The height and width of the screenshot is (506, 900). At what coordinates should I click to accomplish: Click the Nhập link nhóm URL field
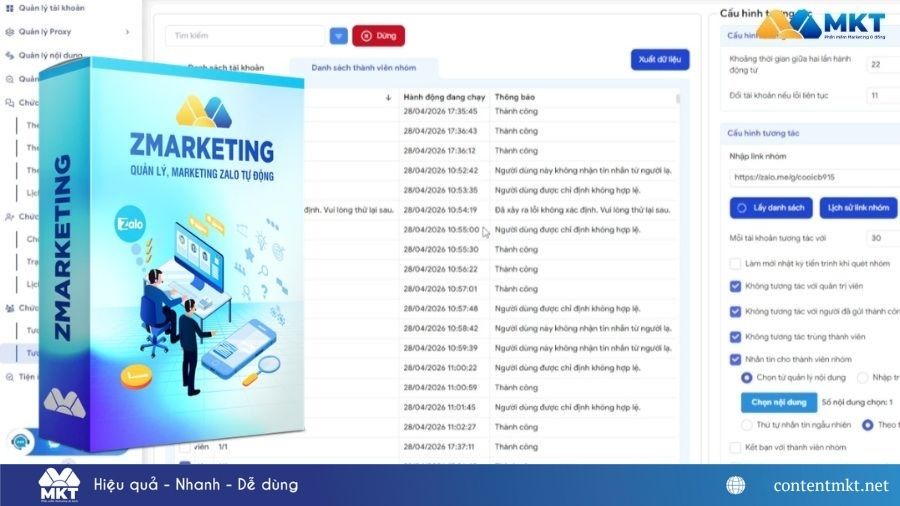(x=814, y=177)
